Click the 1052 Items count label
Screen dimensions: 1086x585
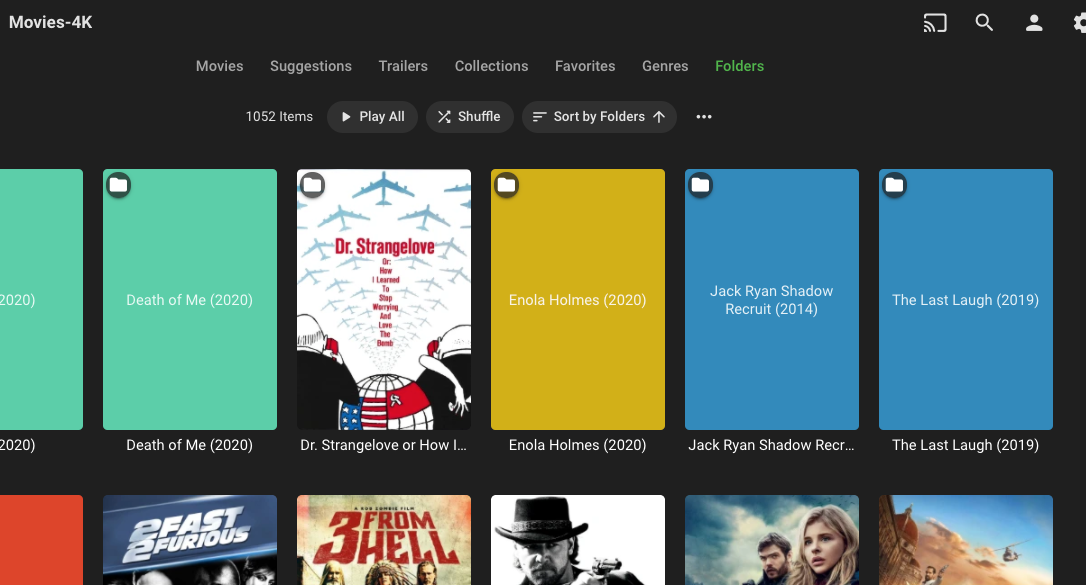[279, 117]
